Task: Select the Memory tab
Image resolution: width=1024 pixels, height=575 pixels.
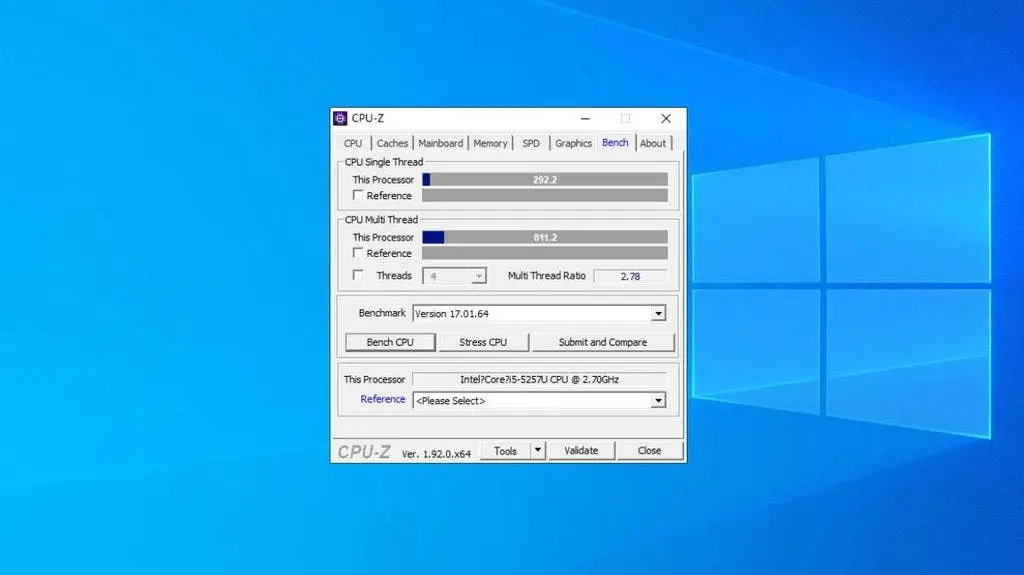Action: (490, 143)
